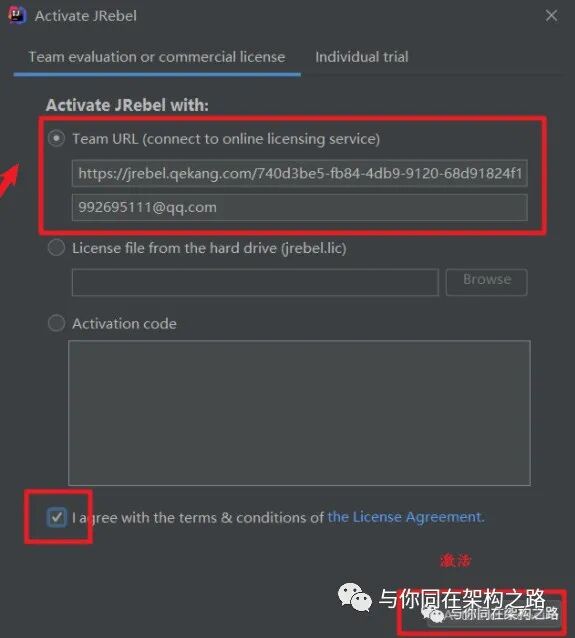Screen dimensions: 575x638
Task: Click the IntelliJ IDEA icon in title bar
Action: click(x=17, y=15)
